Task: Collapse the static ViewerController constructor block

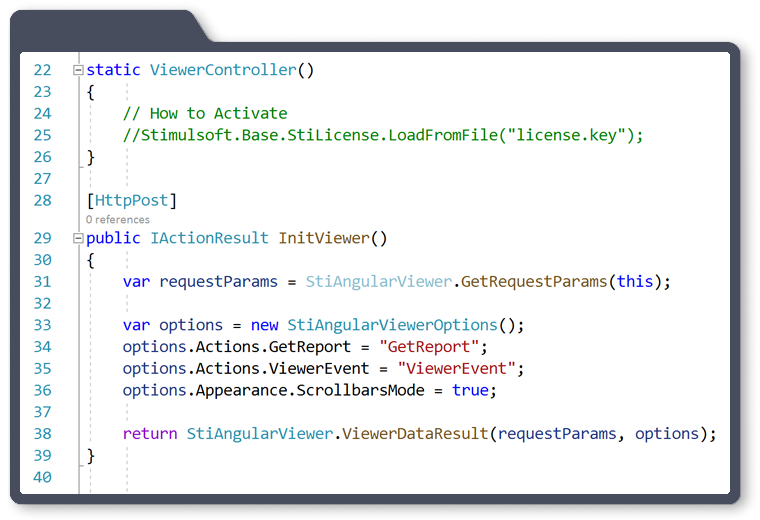Action: pos(78,70)
